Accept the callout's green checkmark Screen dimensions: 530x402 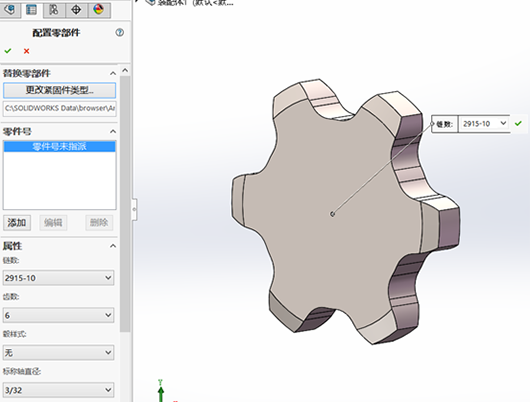(x=518, y=124)
